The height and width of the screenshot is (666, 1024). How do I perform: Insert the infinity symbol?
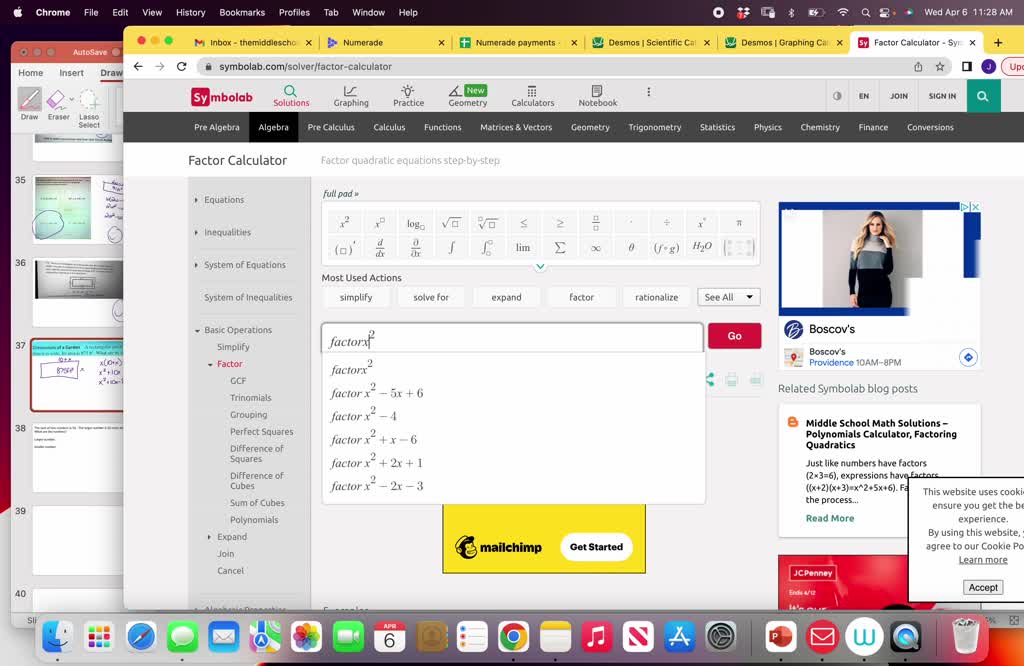[595, 248]
